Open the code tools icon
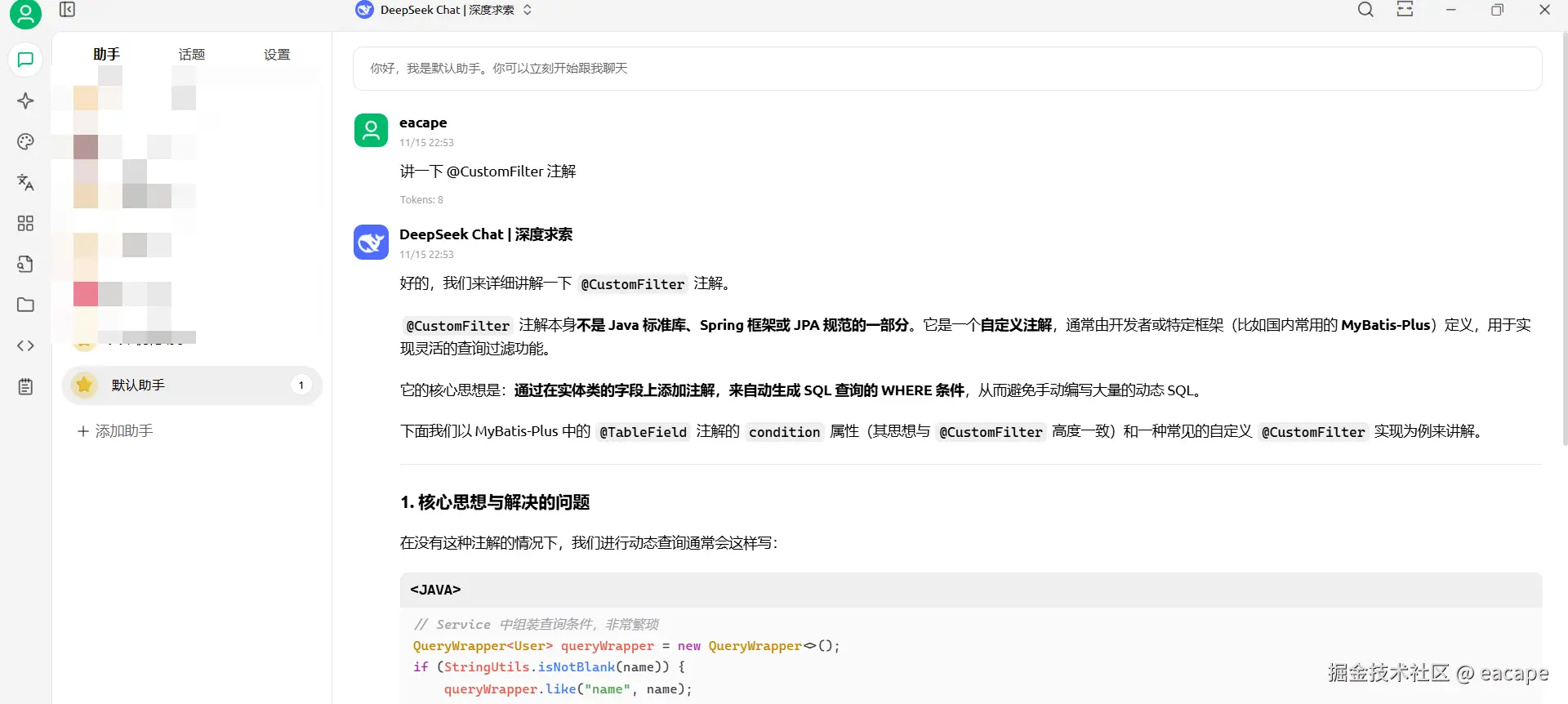Image resolution: width=1568 pixels, height=704 pixels. point(25,345)
